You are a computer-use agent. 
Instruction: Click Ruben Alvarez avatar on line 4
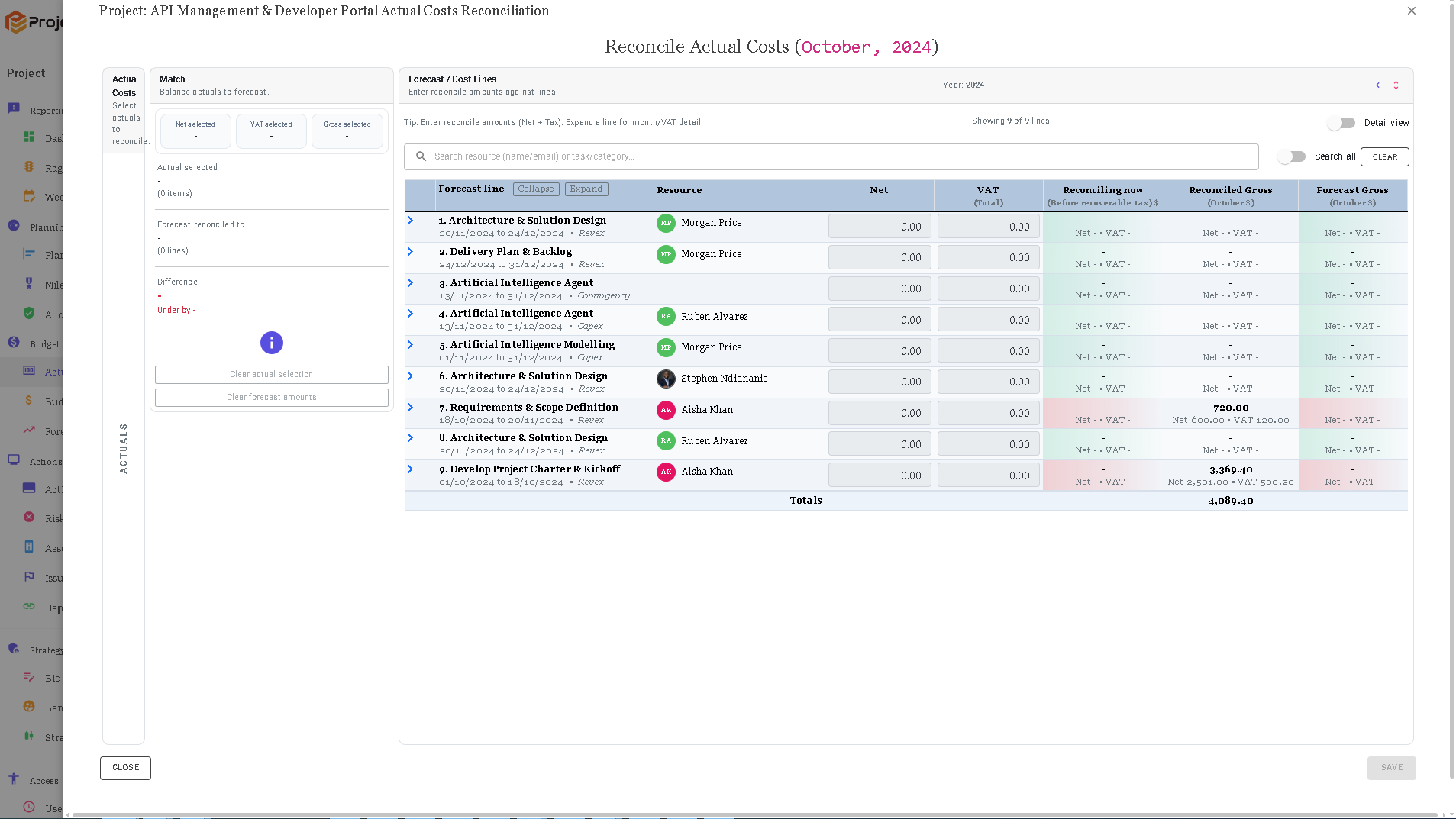pos(666,317)
